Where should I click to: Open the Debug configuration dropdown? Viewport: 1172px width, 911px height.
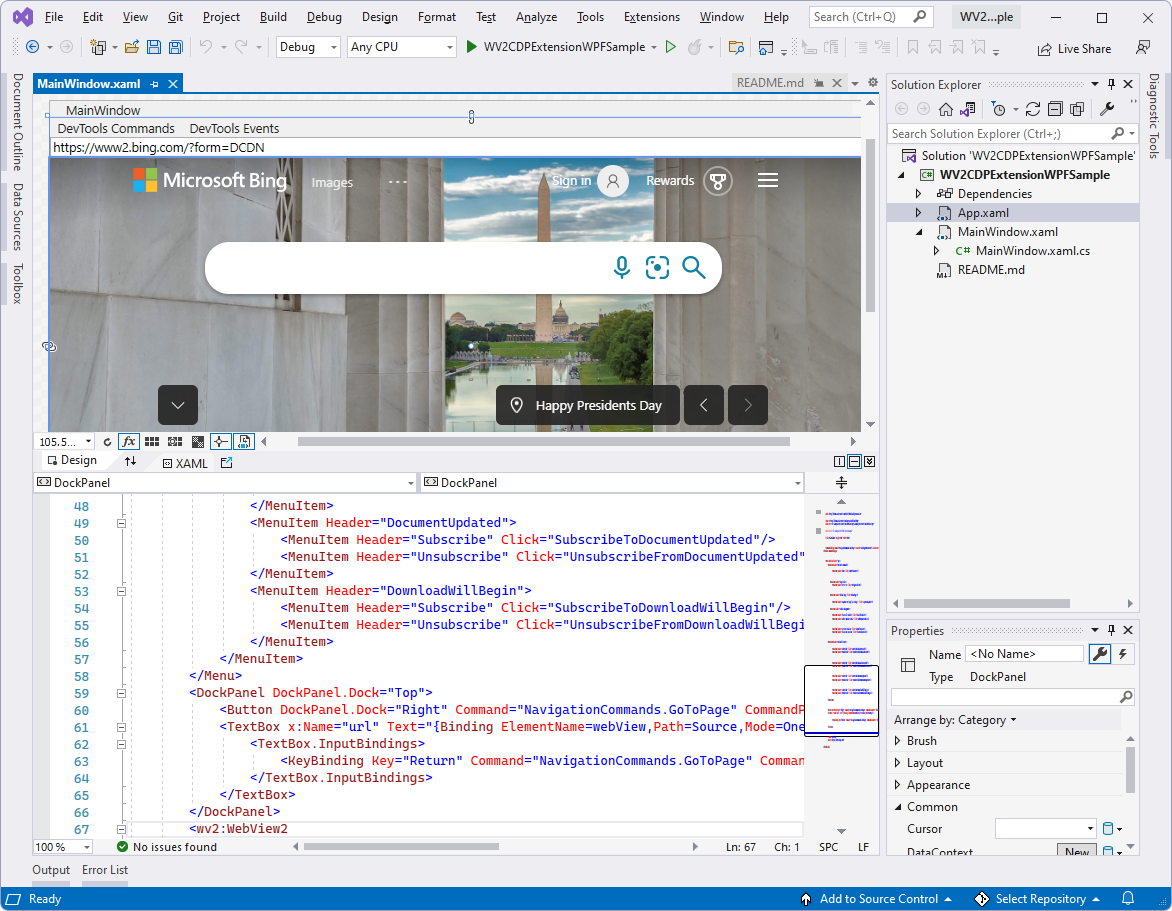pyautogui.click(x=307, y=46)
